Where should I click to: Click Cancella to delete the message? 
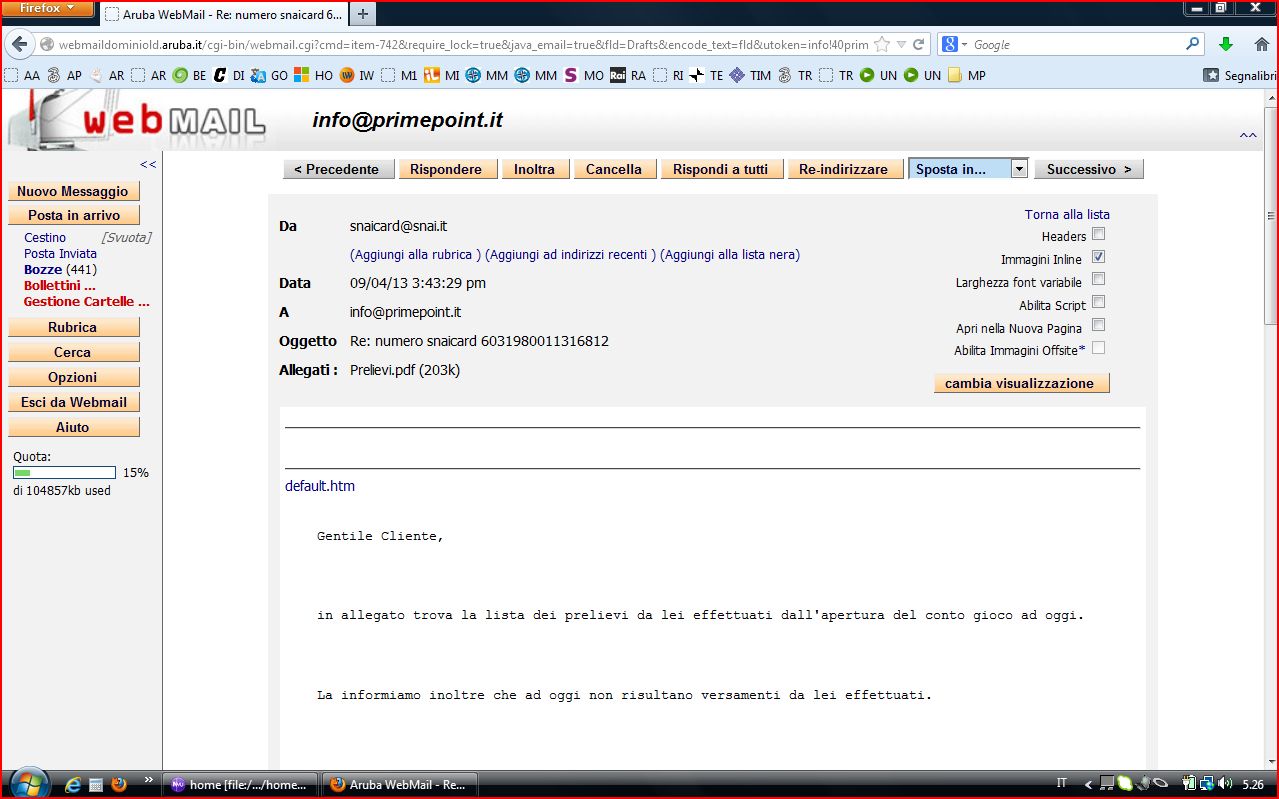click(614, 169)
